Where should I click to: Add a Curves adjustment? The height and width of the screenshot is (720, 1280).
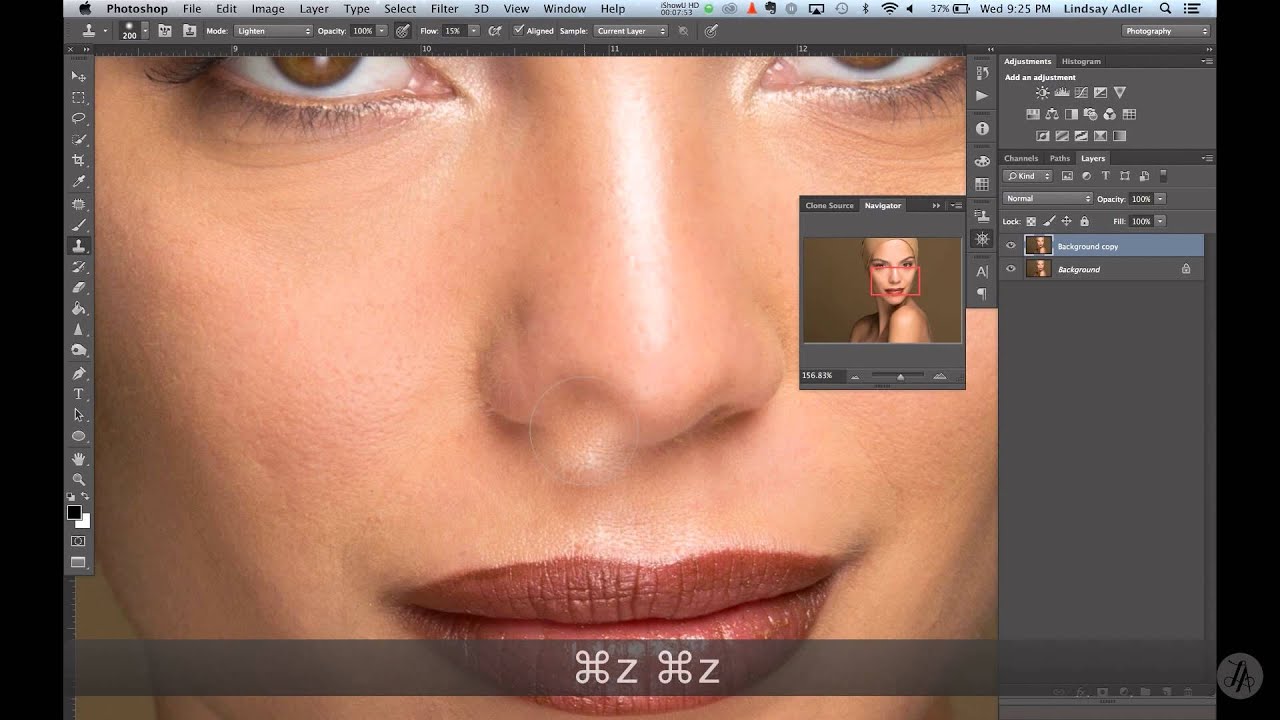1081,93
